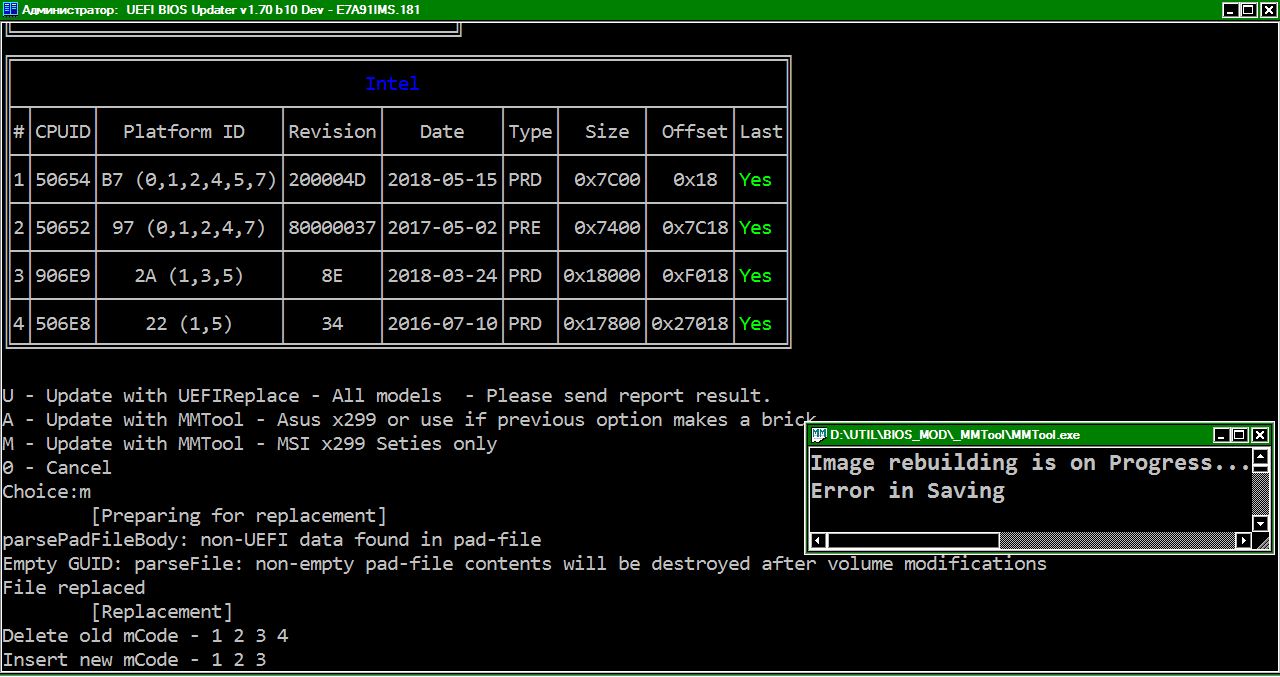Screen dimensions: 1280x677
Task: Click the Revision column header
Action: (332, 132)
